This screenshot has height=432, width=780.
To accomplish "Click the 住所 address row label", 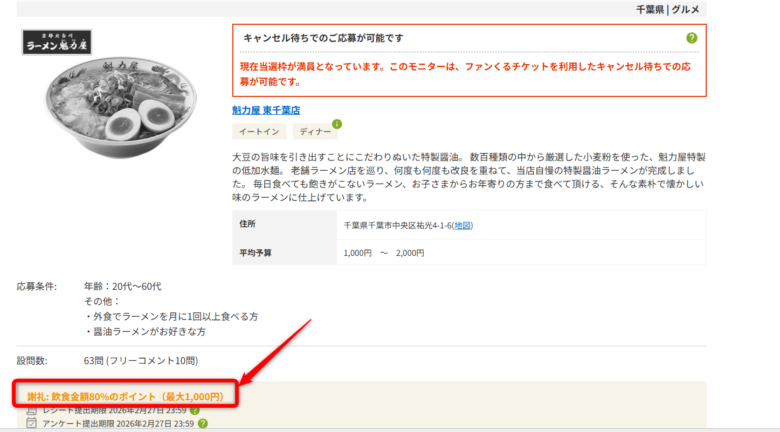I will (x=248, y=224).
